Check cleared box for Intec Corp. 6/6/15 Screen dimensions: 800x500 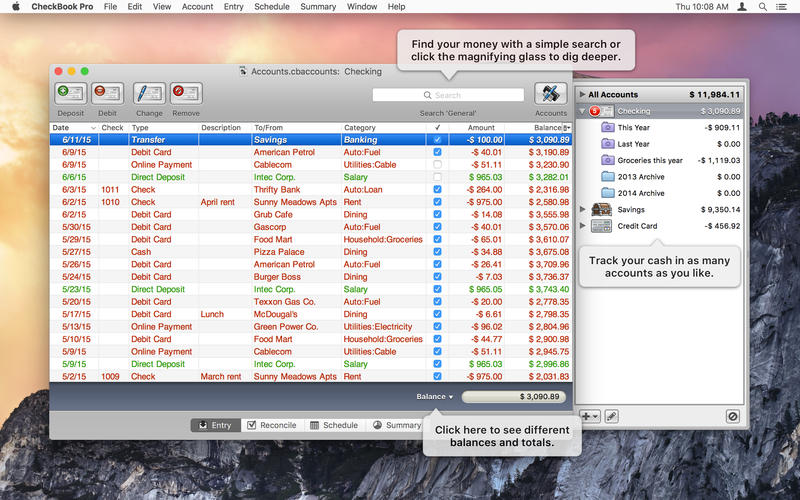click(437, 177)
